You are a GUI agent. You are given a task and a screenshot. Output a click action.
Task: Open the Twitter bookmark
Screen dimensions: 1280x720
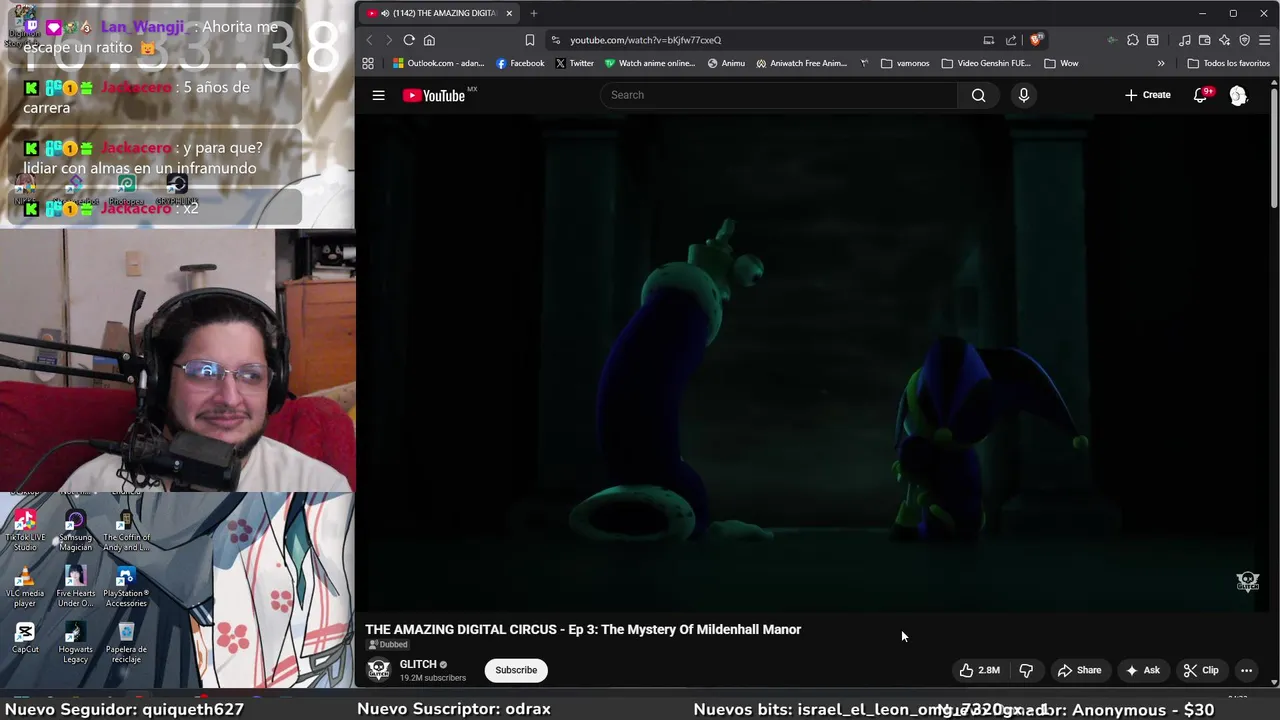(x=575, y=63)
